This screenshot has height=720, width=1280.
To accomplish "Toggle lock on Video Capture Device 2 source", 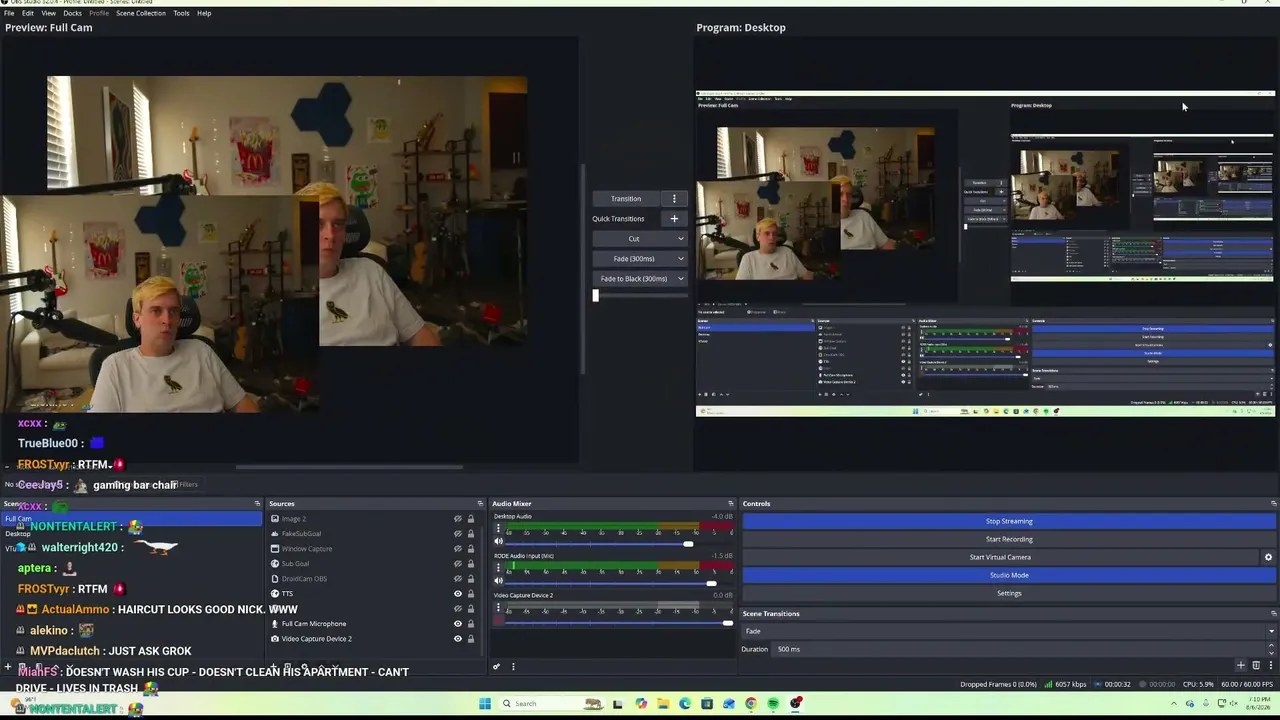I will tap(471, 639).
